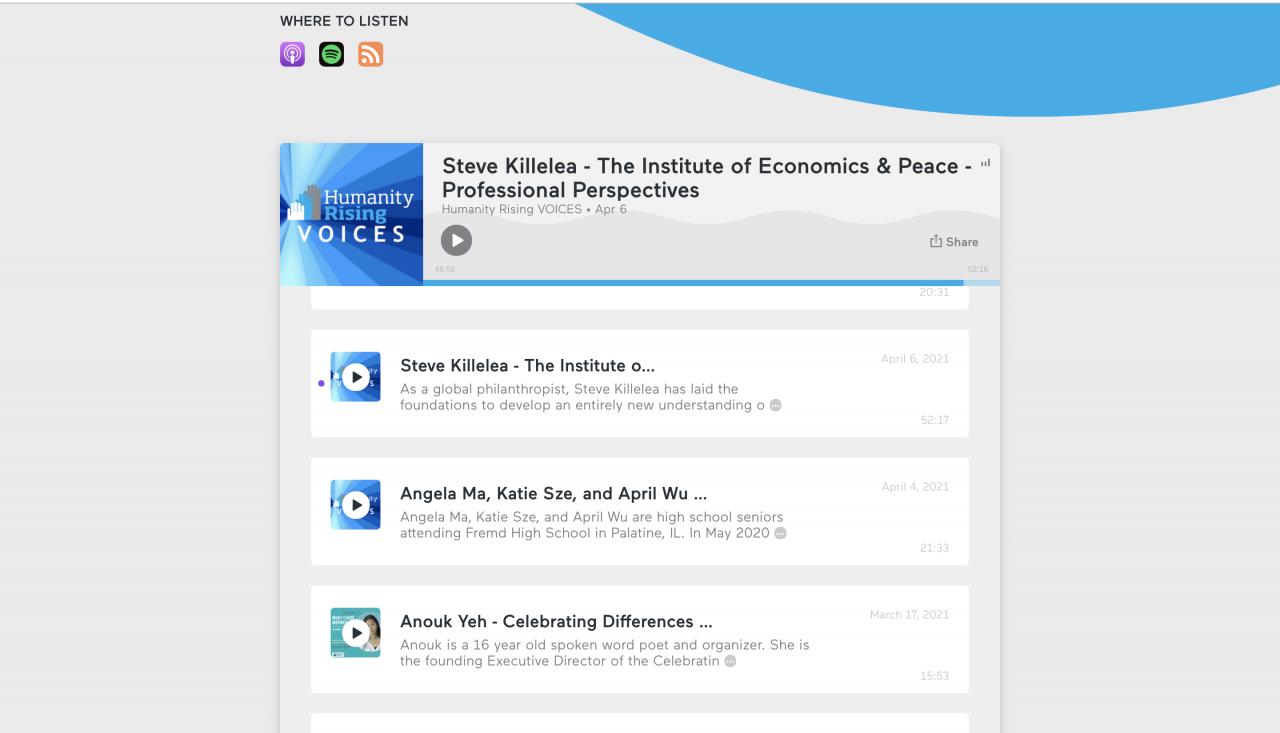The image size is (1280, 733).
Task: Click the Anouk Yeh episode description text
Action: 605,653
